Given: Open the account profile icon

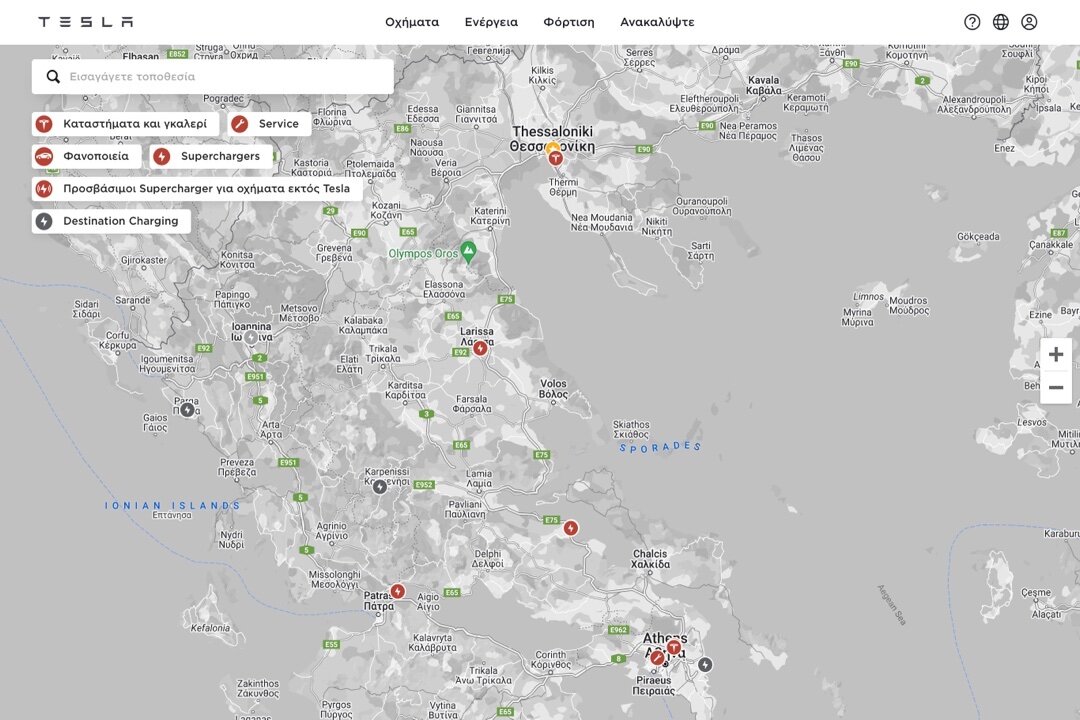Looking at the screenshot, I should point(1029,22).
